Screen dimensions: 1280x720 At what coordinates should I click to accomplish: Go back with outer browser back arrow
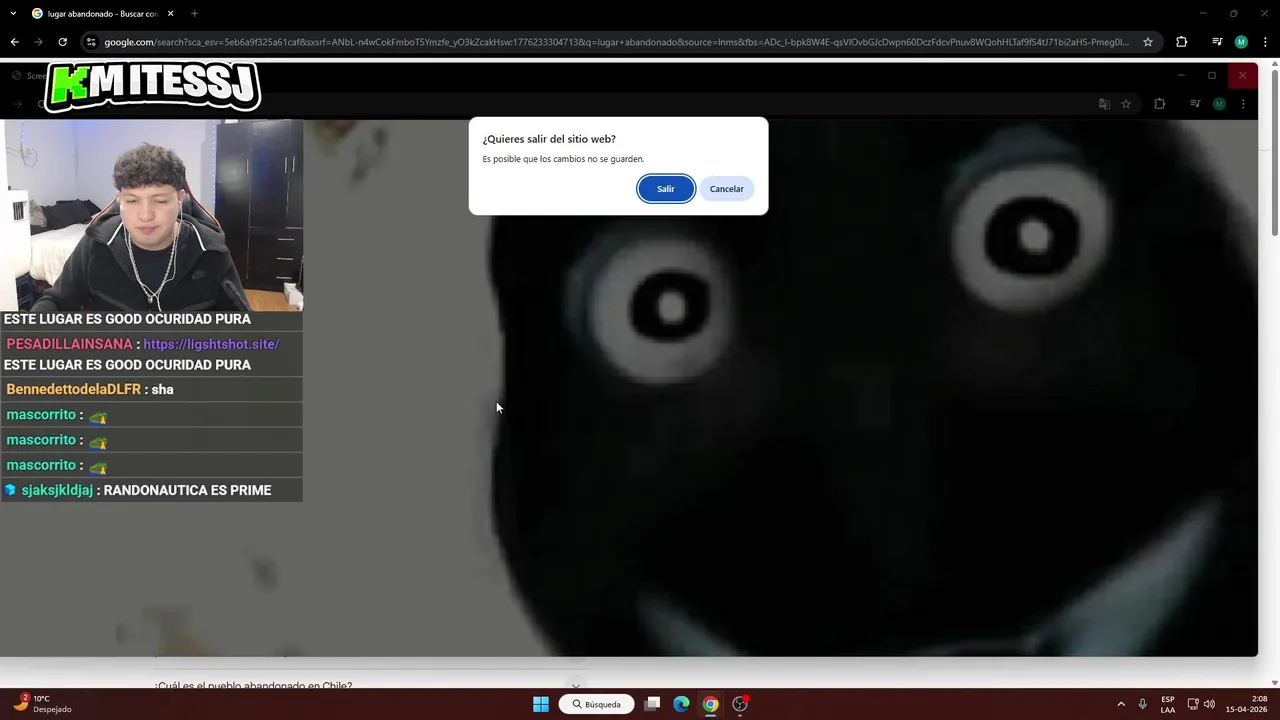click(14, 42)
